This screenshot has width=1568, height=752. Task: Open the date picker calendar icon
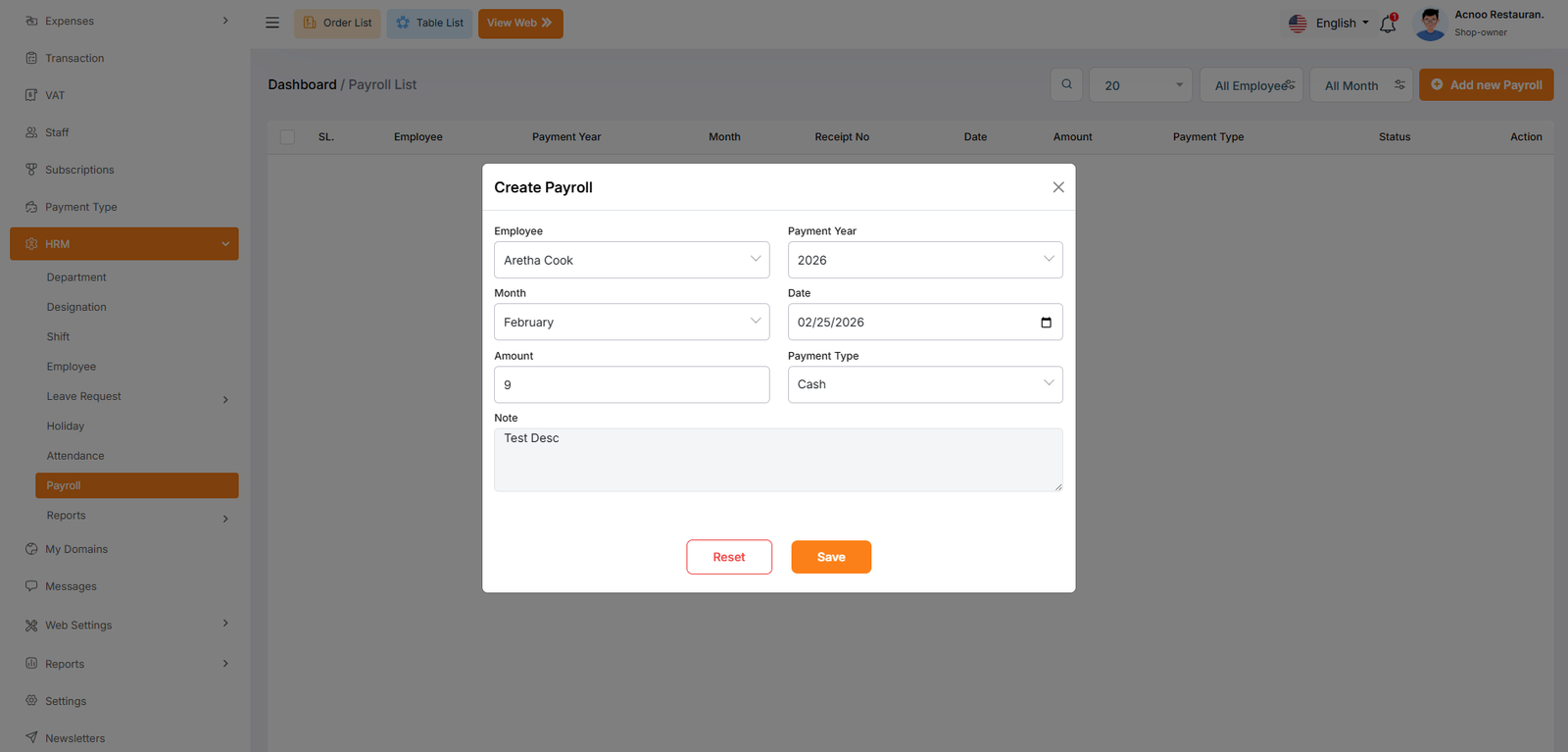coord(1046,323)
